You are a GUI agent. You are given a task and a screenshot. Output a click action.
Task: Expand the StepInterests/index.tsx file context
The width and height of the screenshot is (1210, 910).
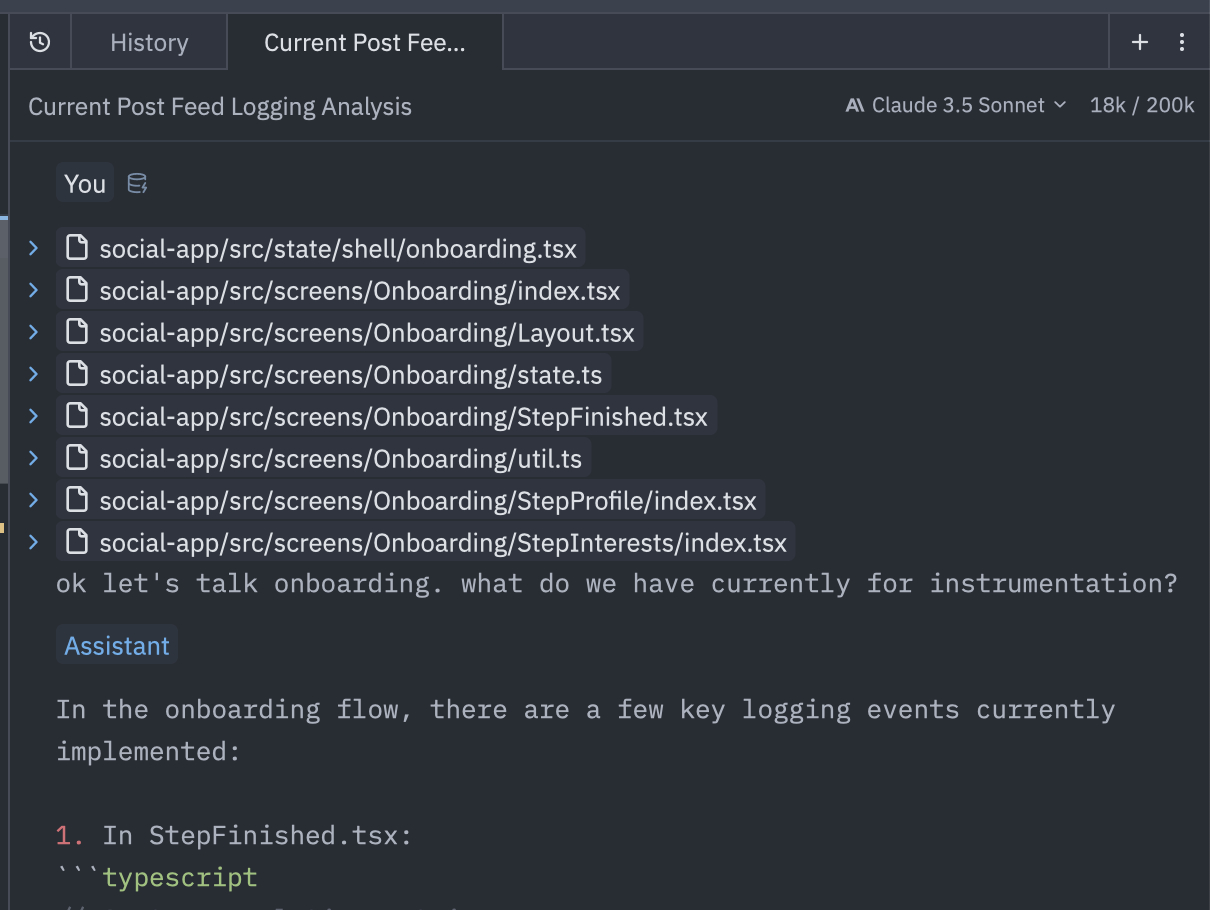click(33, 542)
